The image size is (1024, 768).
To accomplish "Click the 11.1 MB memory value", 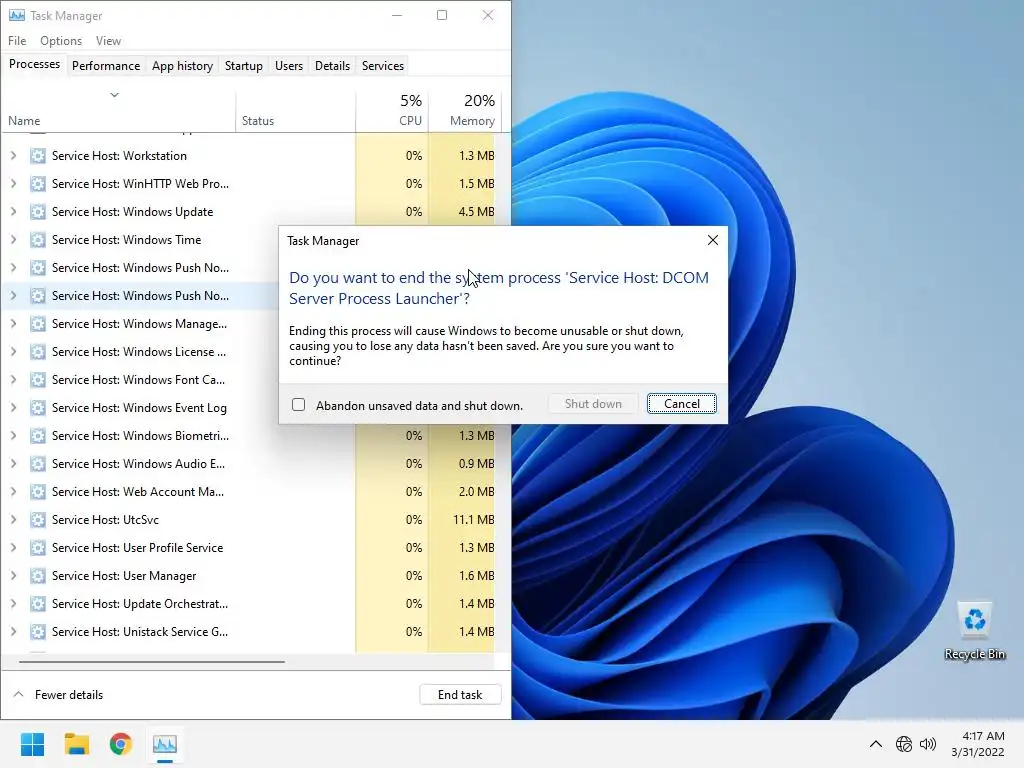I will 473,520.
